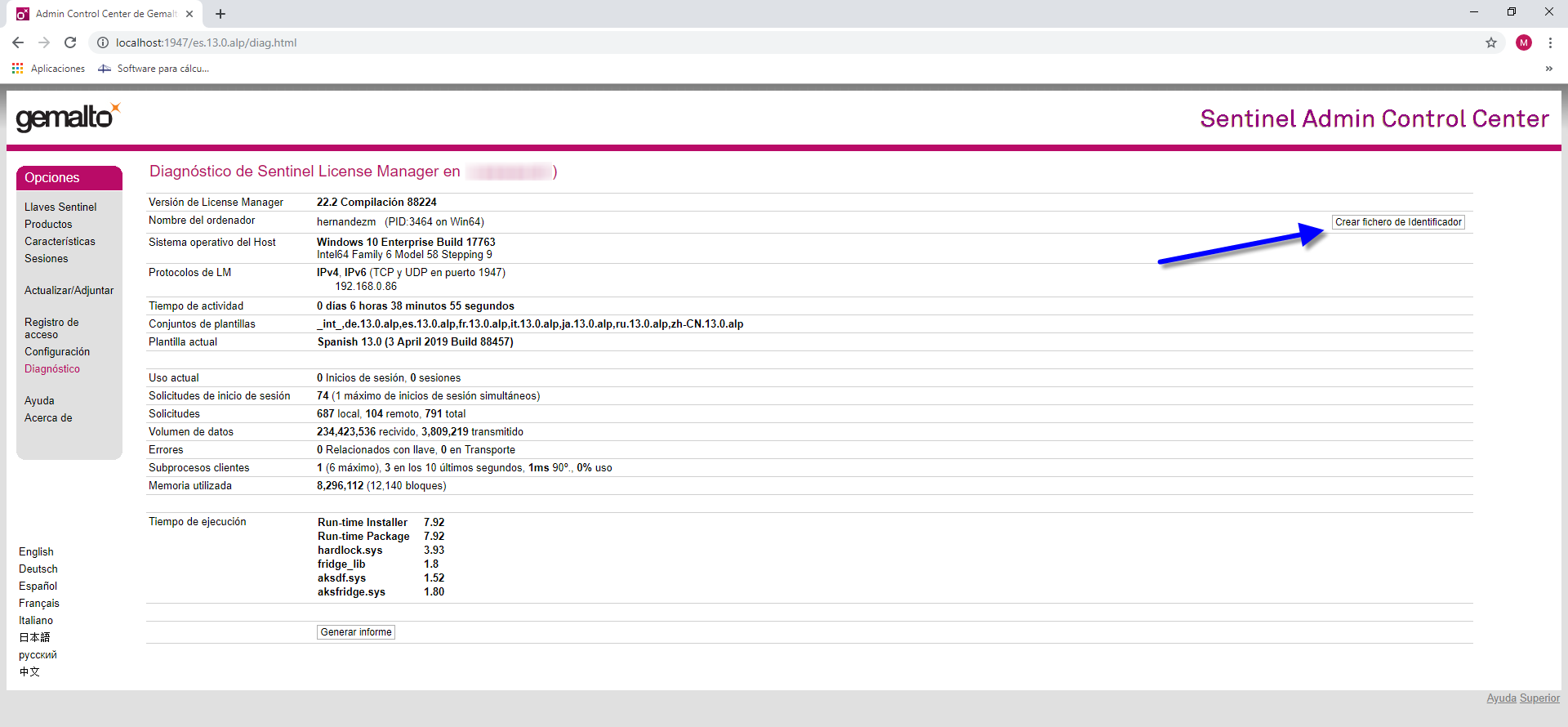Open a new browser tab

(x=220, y=14)
